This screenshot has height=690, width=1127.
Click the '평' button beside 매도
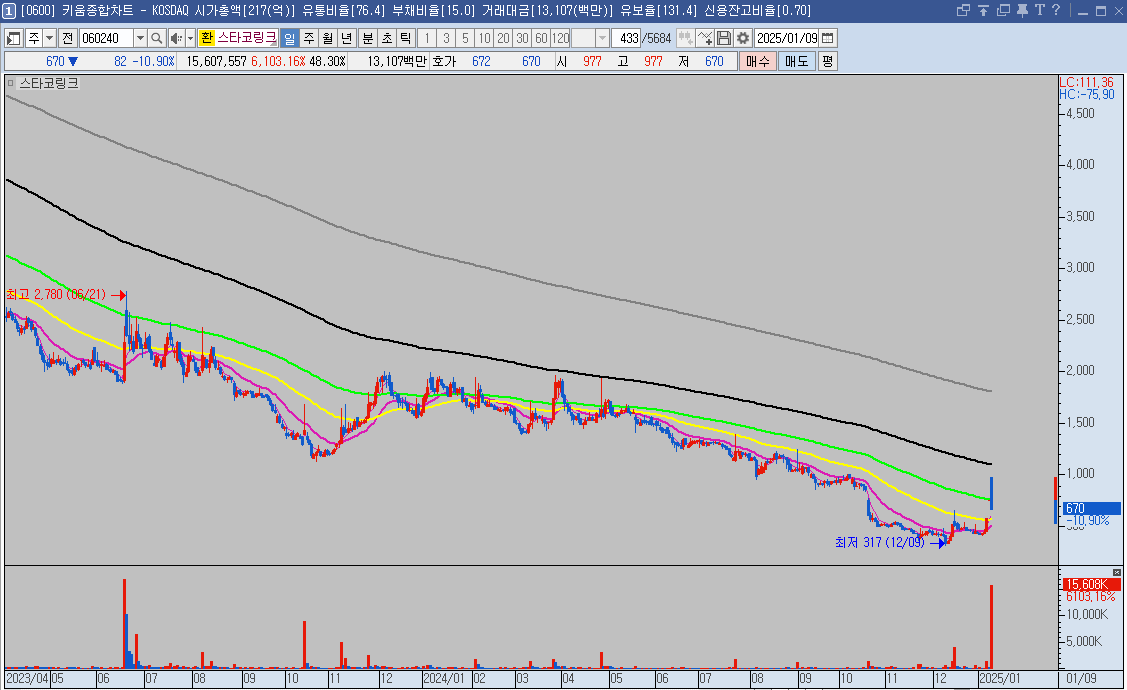(827, 61)
